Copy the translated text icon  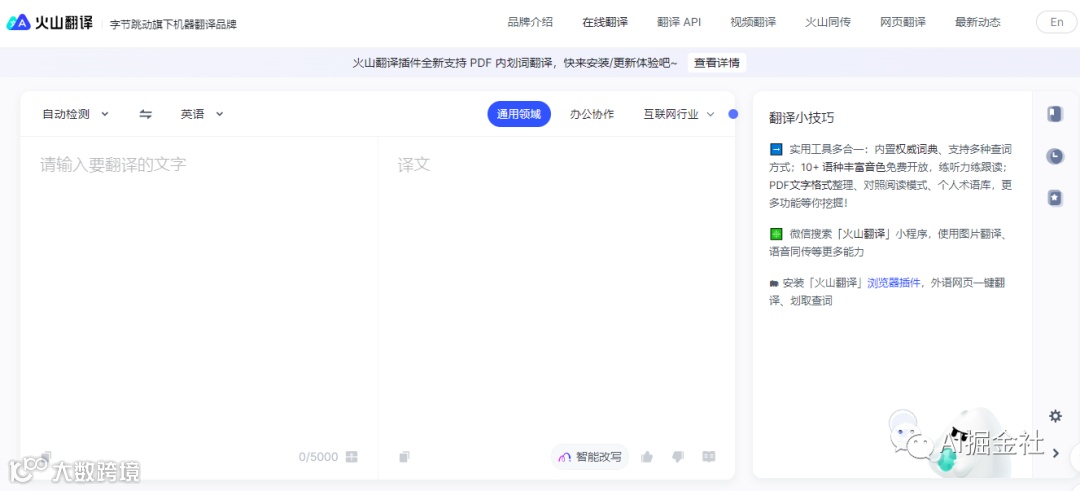tap(405, 457)
